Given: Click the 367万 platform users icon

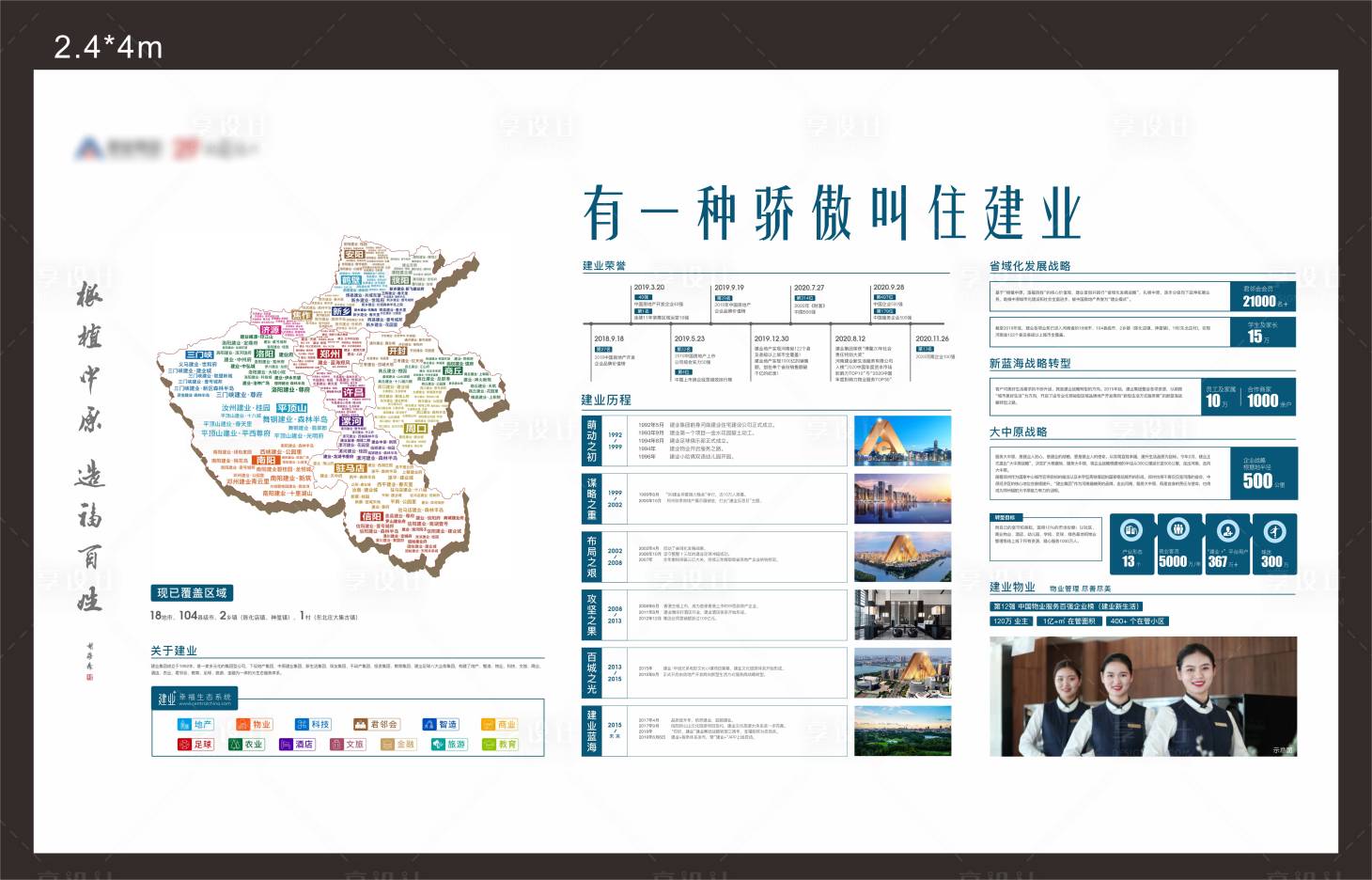Looking at the screenshot, I should (x=1226, y=529).
